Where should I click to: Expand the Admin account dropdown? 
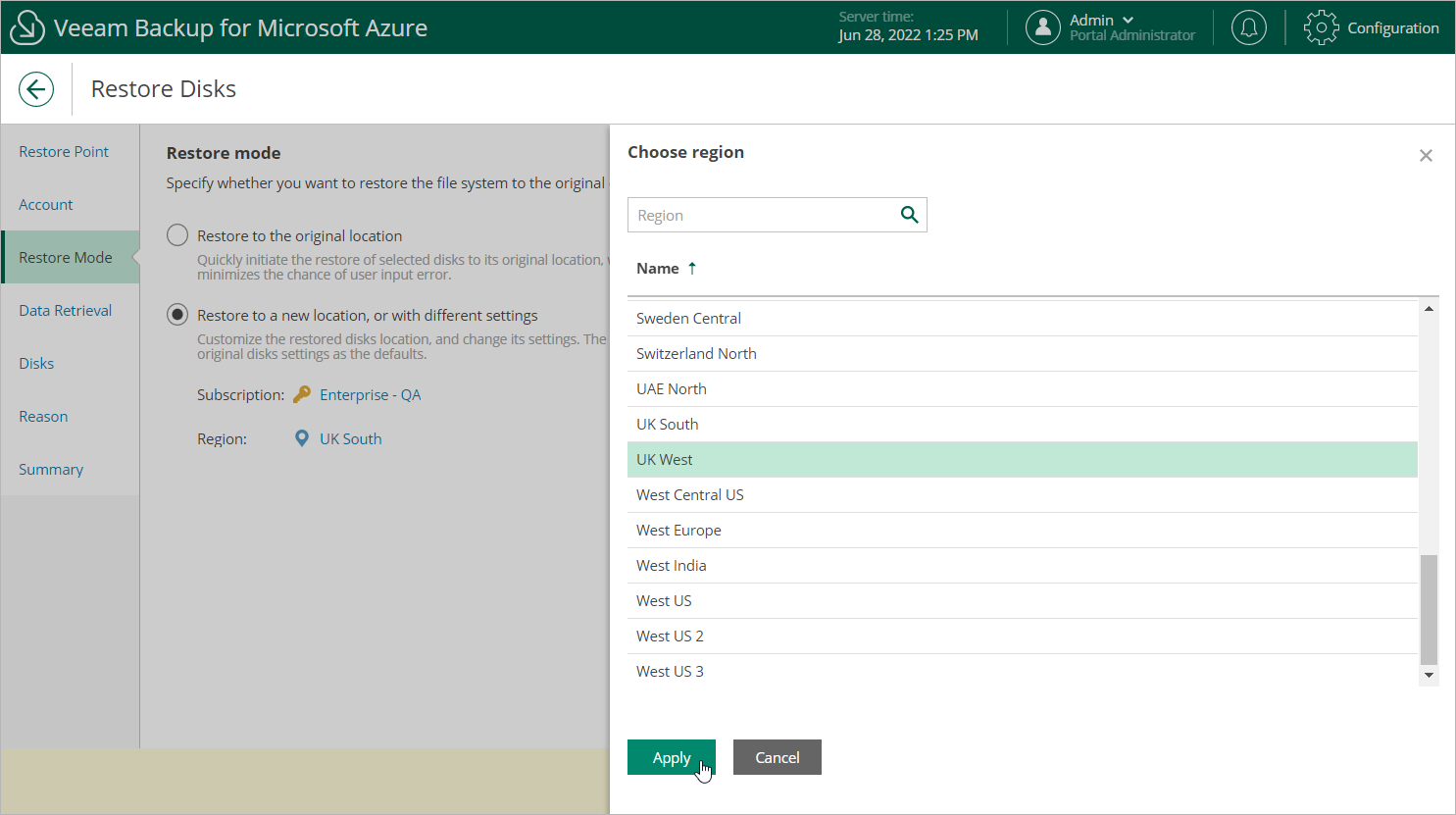tap(1128, 20)
